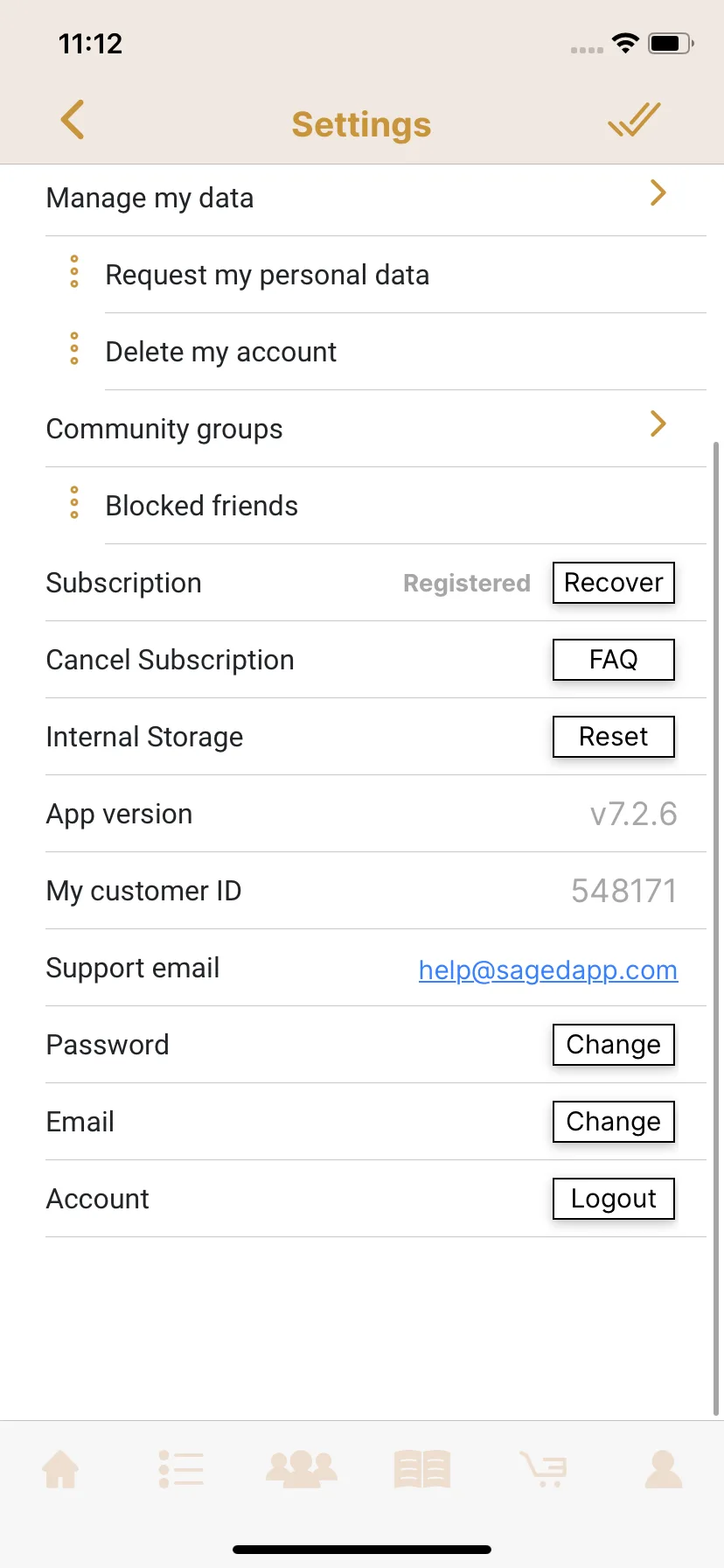The height and width of the screenshot is (1568, 724).
Task: Open the profile person tab icon
Action: 664,1469
